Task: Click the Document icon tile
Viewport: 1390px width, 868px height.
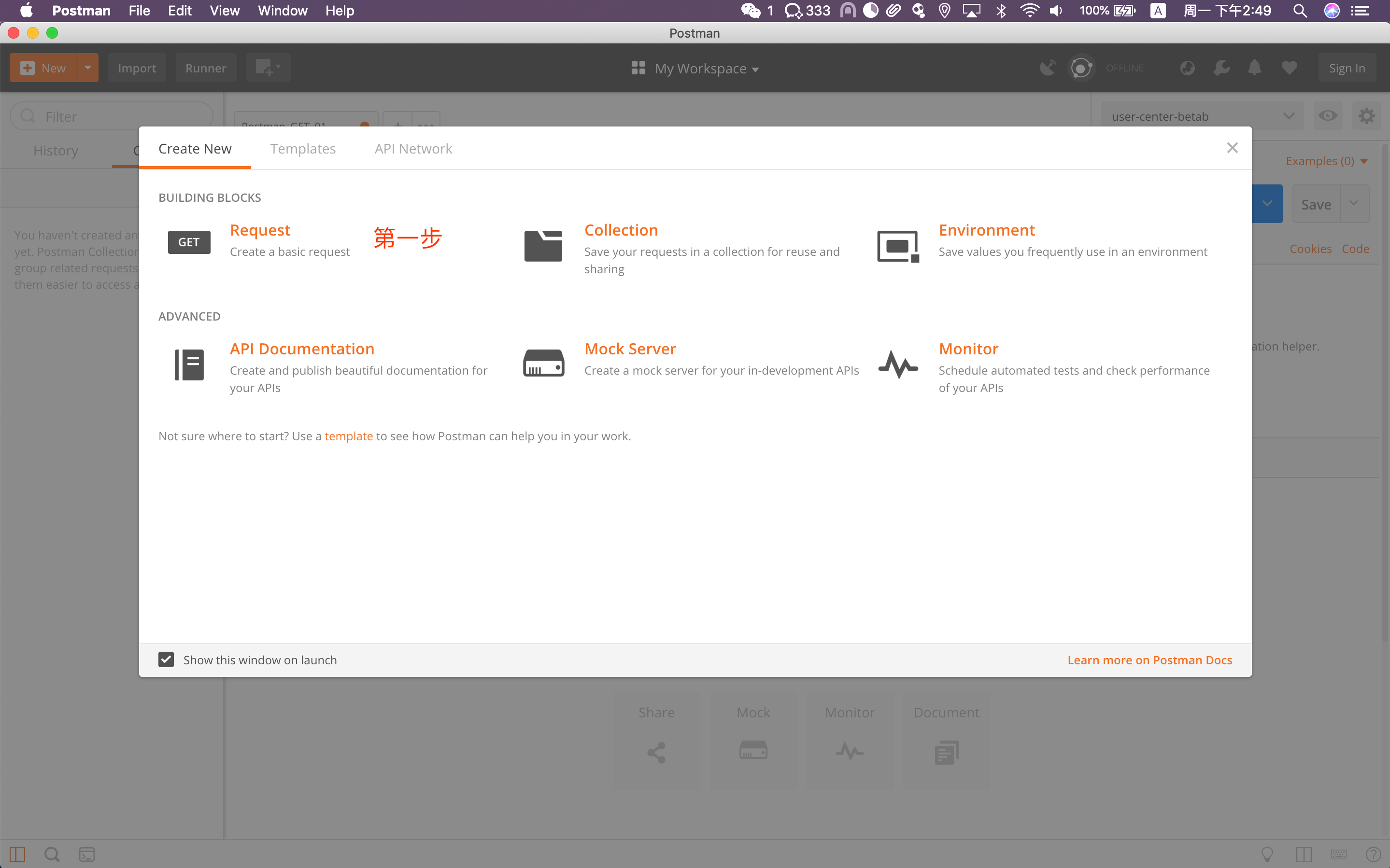Action: (946, 741)
